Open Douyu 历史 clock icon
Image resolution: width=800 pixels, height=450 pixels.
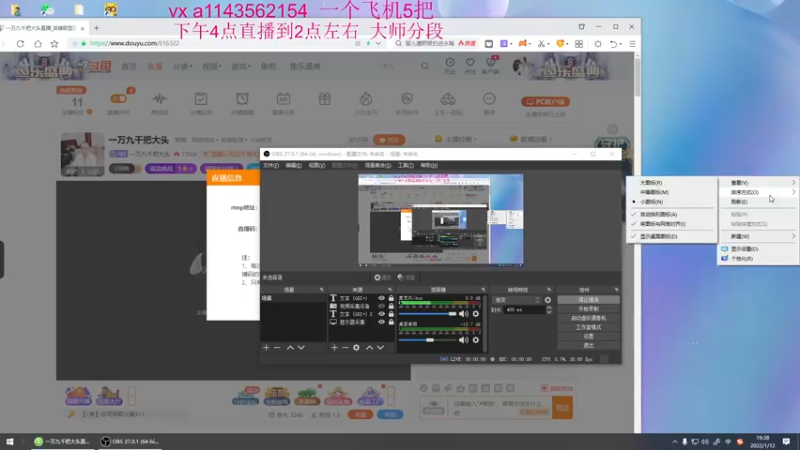click(x=449, y=65)
